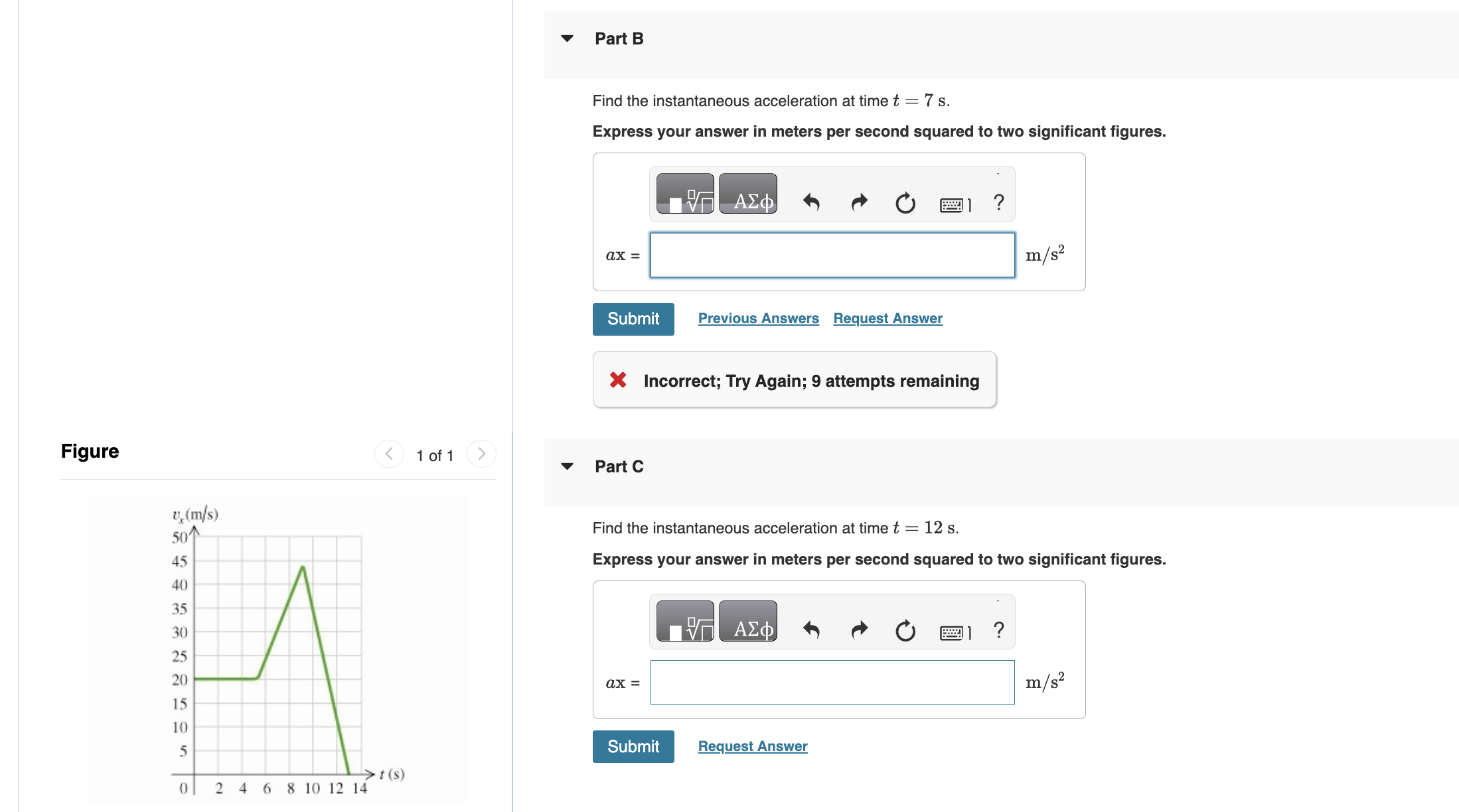Open Previous Answers for Part B
Screen dimensions: 1459x812
pyautogui.click(x=759, y=318)
